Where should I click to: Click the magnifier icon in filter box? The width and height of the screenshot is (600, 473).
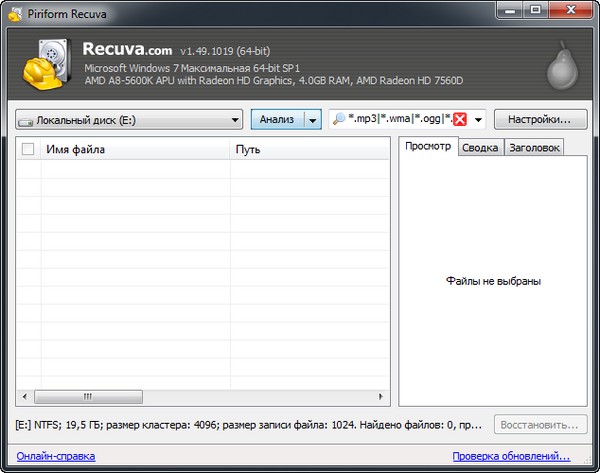pyautogui.click(x=338, y=120)
